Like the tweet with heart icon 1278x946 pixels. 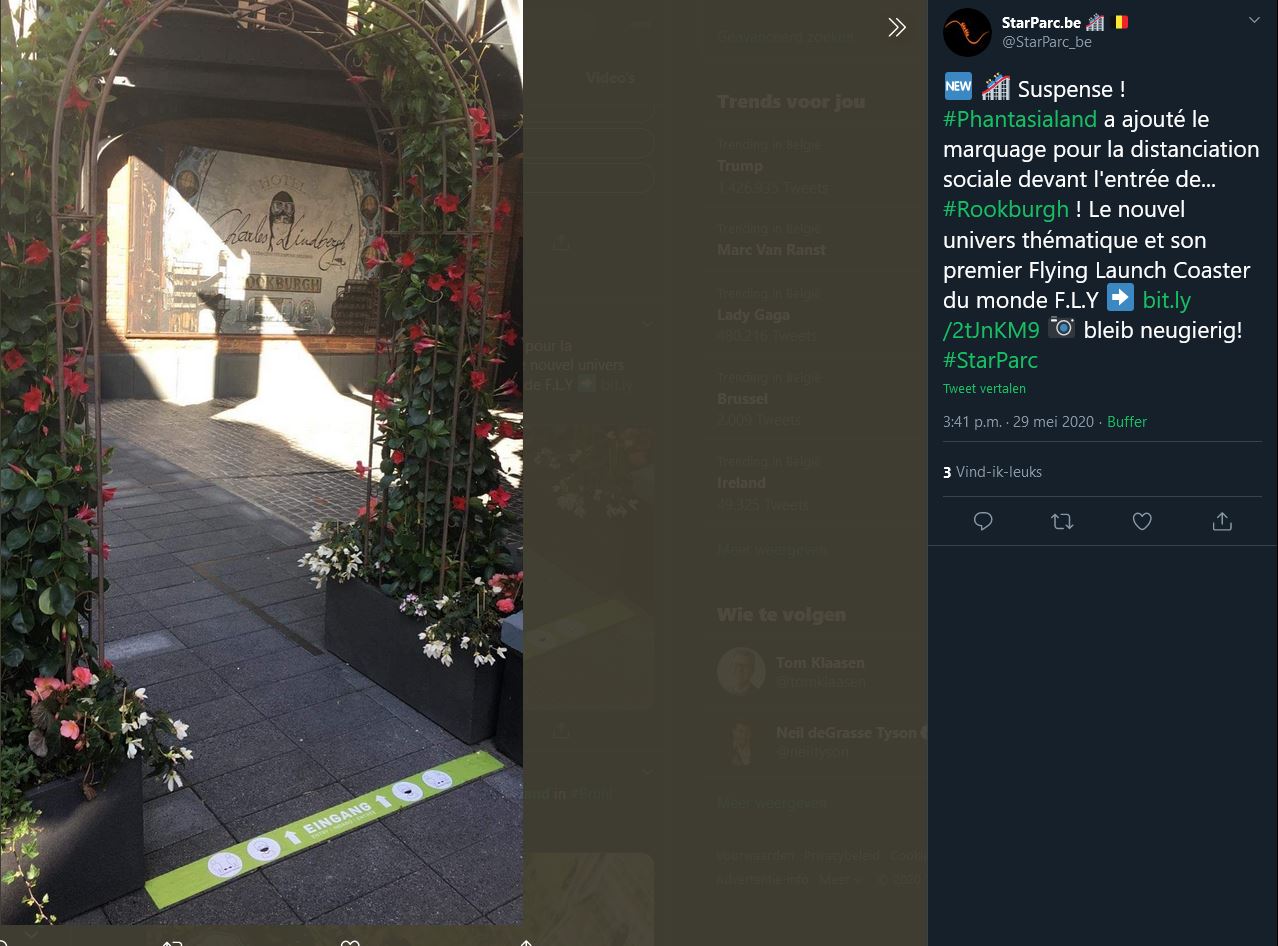[x=1142, y=521]
